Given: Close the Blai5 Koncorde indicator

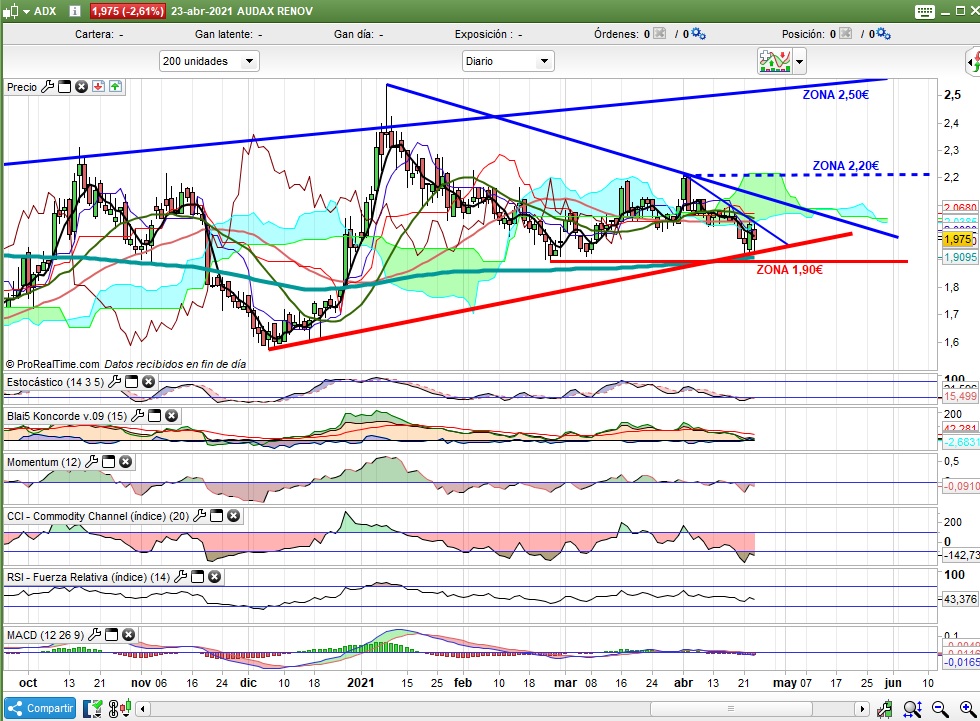Looking at the screenshot, I should pyautogui.click(x=171, y=415).
